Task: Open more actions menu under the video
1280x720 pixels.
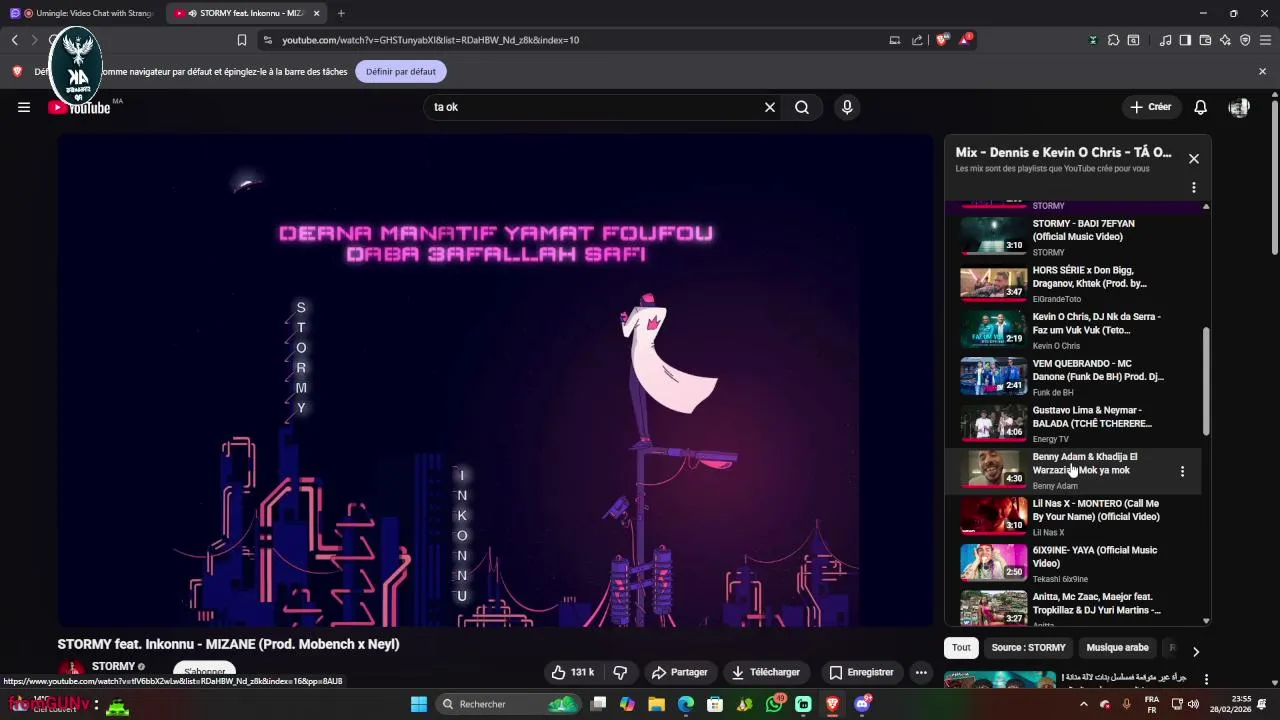Action: 921,672
